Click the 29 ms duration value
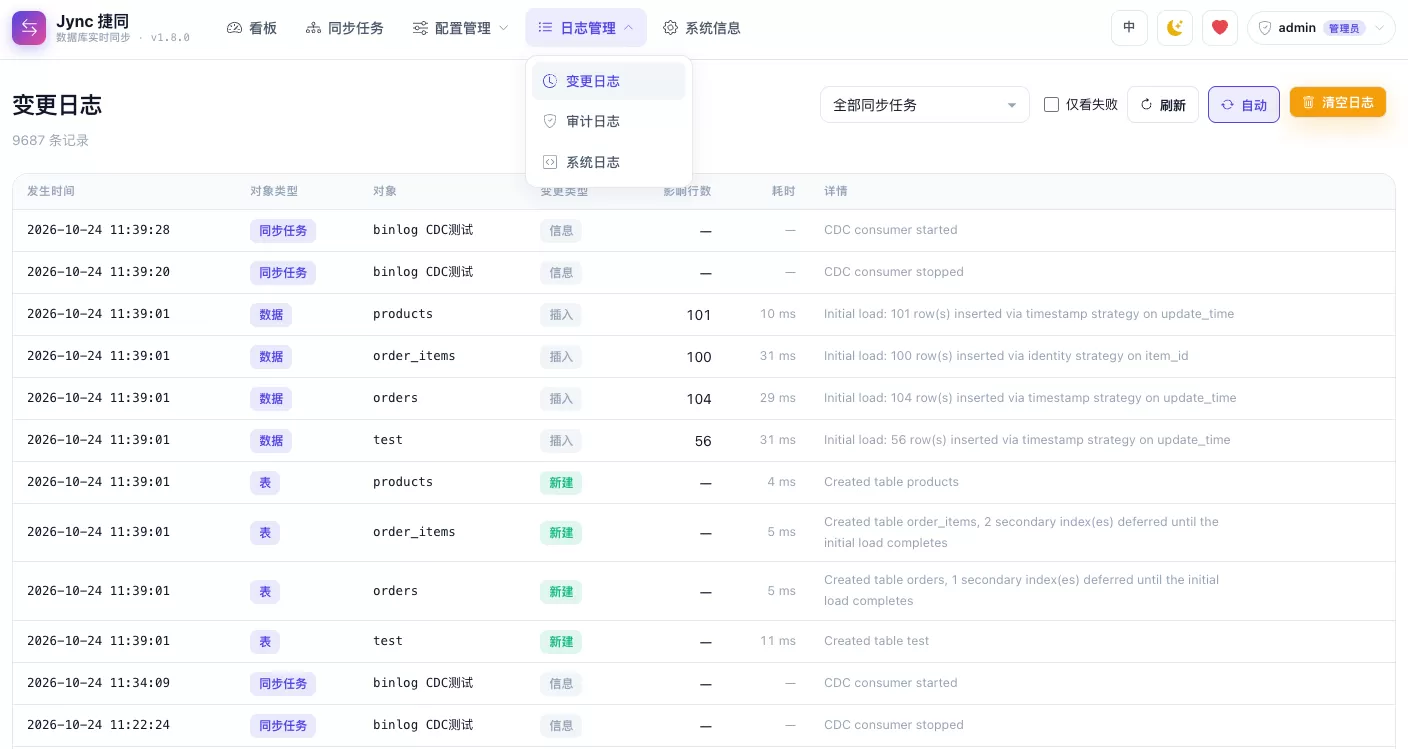Screen dimensions: 1408x749 [x=778, y=398]
